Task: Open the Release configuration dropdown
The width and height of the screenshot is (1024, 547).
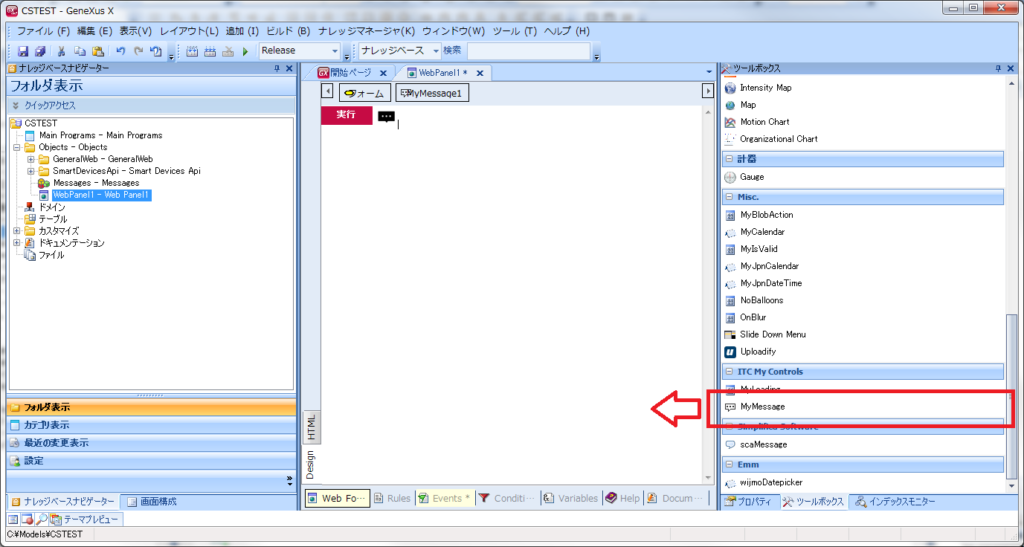Action: [335, 51]
